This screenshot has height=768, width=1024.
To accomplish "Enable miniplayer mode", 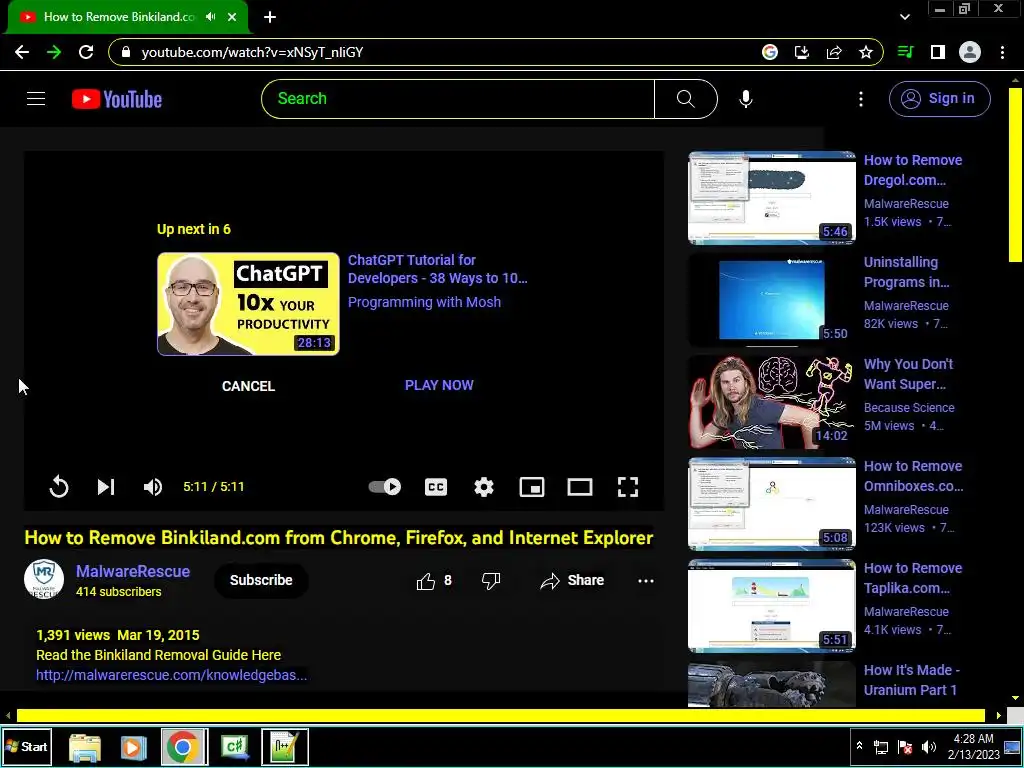I will [x=532, y=487].
